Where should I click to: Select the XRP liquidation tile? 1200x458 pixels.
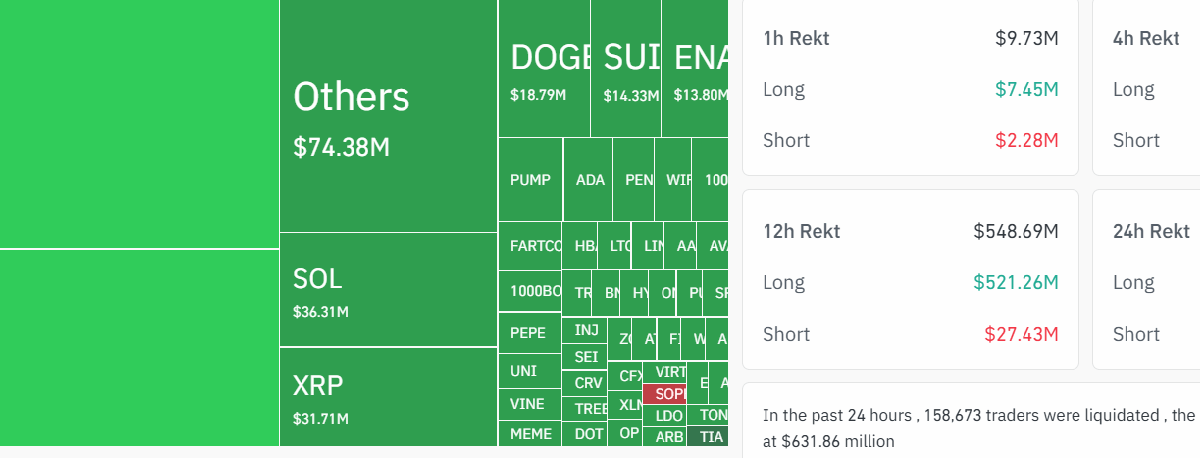388,397
